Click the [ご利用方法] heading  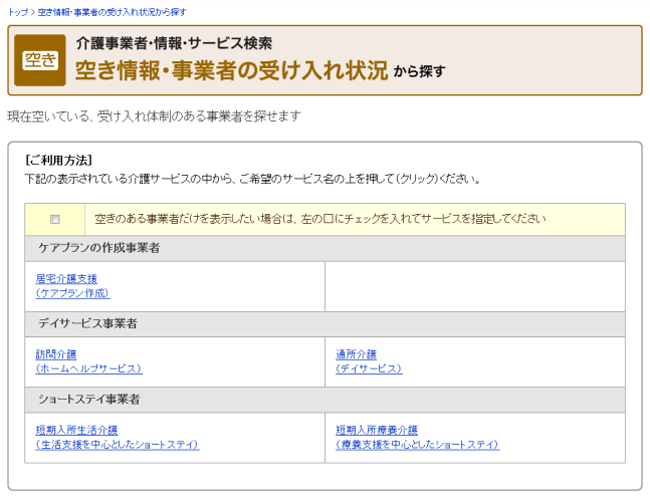tap(58, 160)
